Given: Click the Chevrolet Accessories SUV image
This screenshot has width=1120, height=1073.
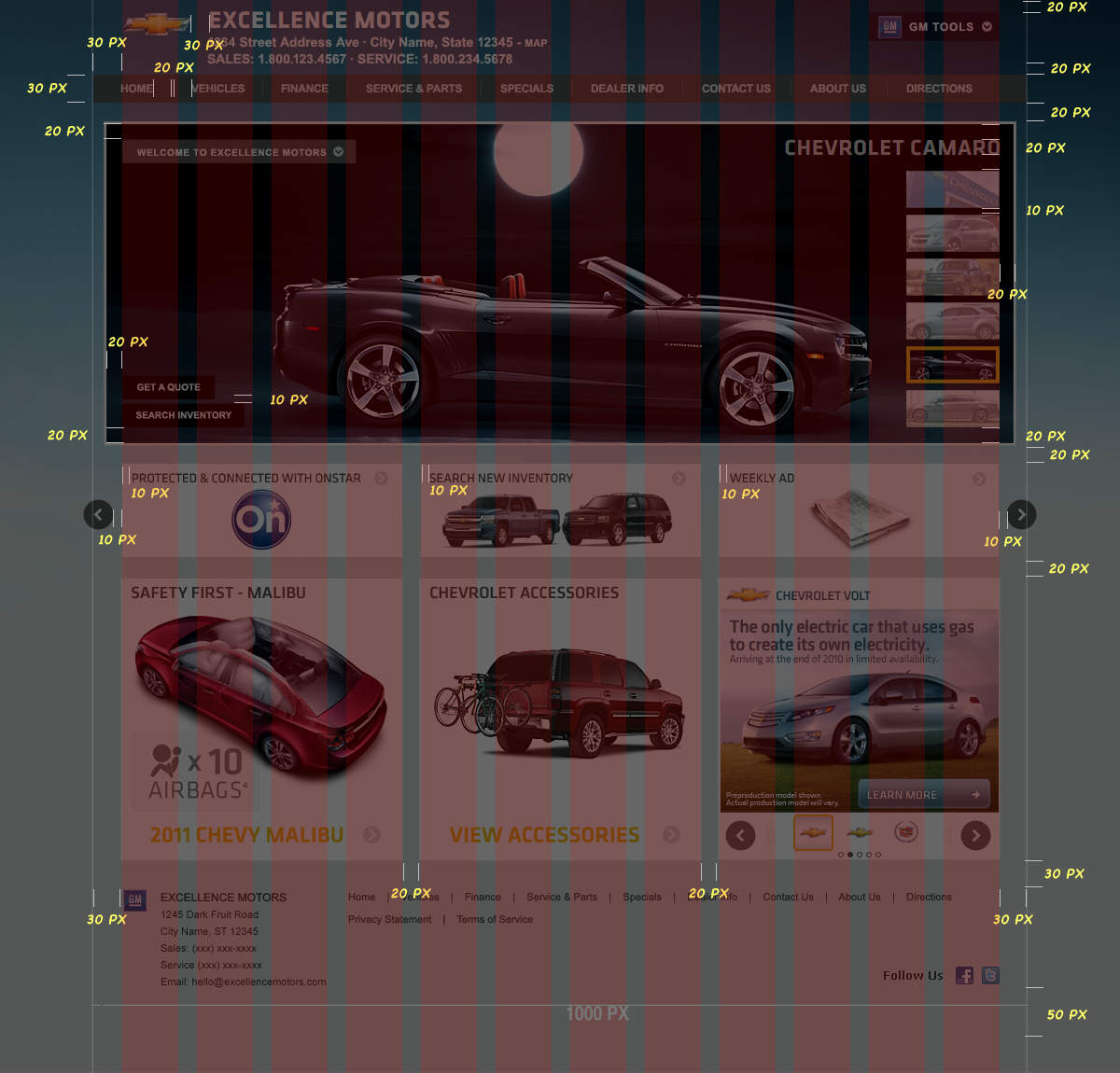Looking at the screenshot, I should coord(560,704).
